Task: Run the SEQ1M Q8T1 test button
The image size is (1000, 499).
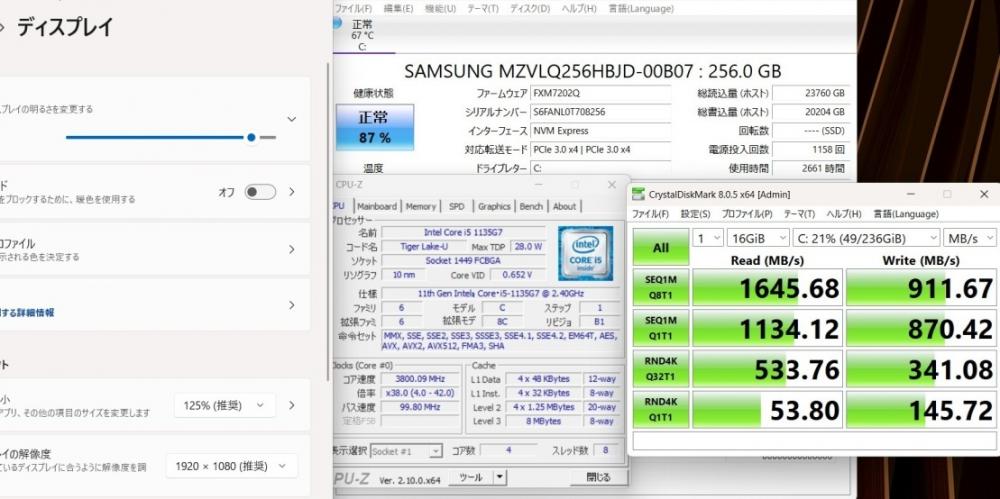Action: [661, 287]
